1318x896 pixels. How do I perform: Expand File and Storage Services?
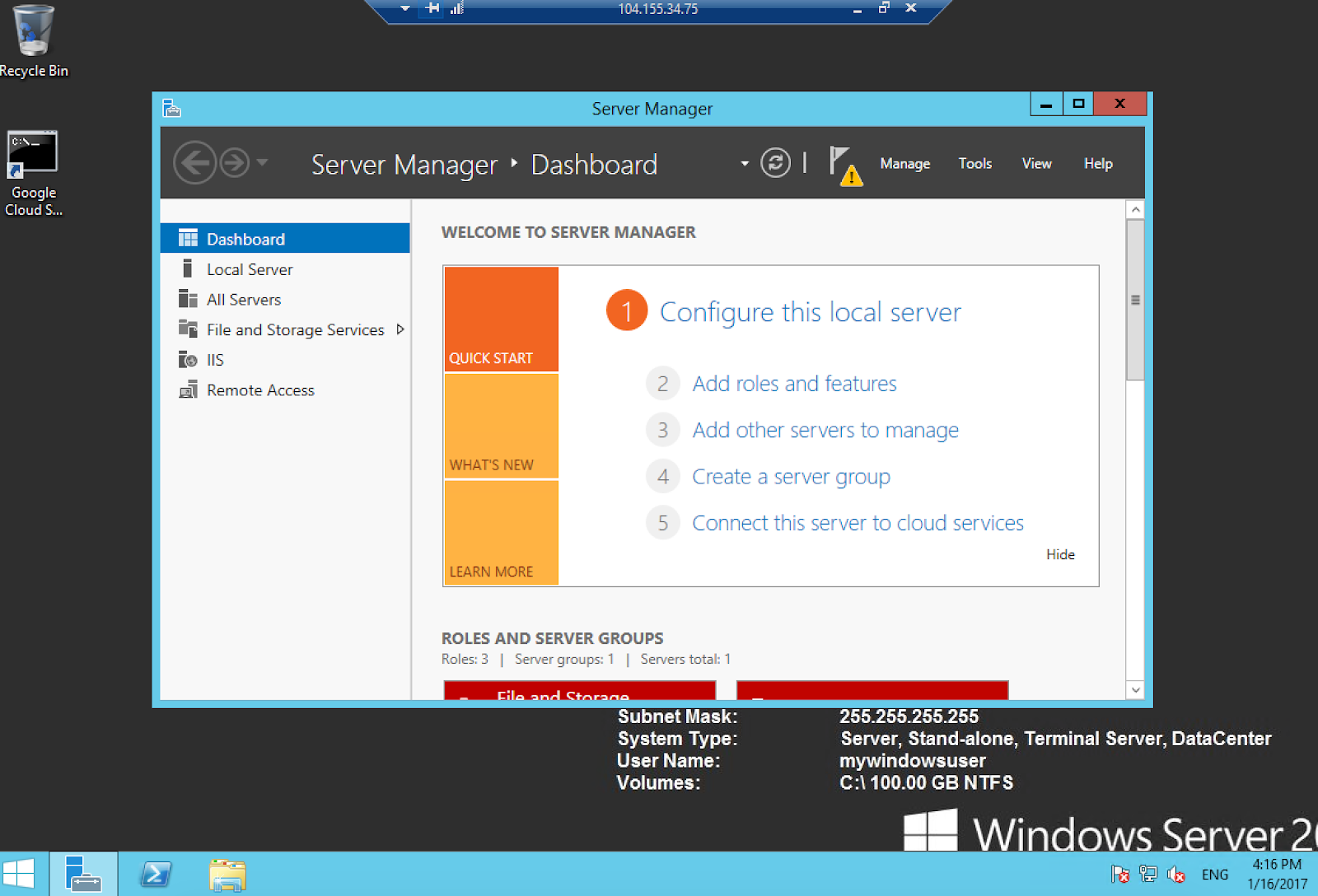click(x=401, y=329)
